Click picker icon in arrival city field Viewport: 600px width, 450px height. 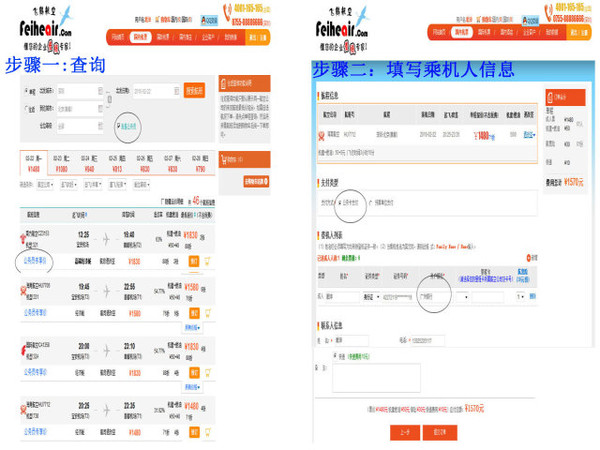pyautogui.click(x=100, y=109)
